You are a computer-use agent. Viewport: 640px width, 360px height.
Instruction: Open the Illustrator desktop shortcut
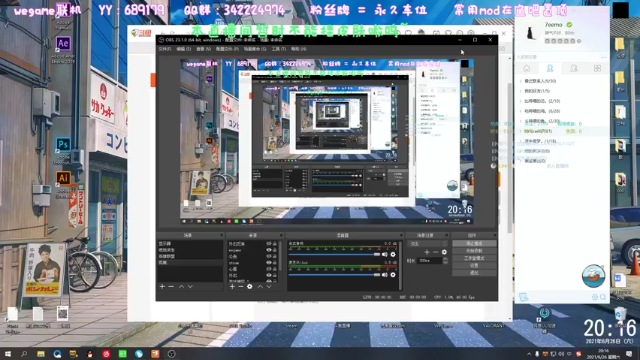pos(63,178)
